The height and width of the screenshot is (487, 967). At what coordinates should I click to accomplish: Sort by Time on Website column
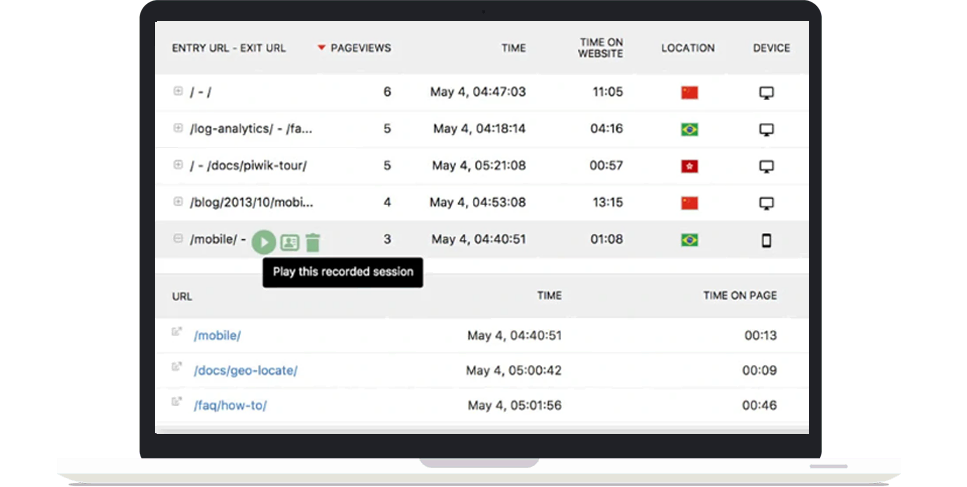pos(601,48)
